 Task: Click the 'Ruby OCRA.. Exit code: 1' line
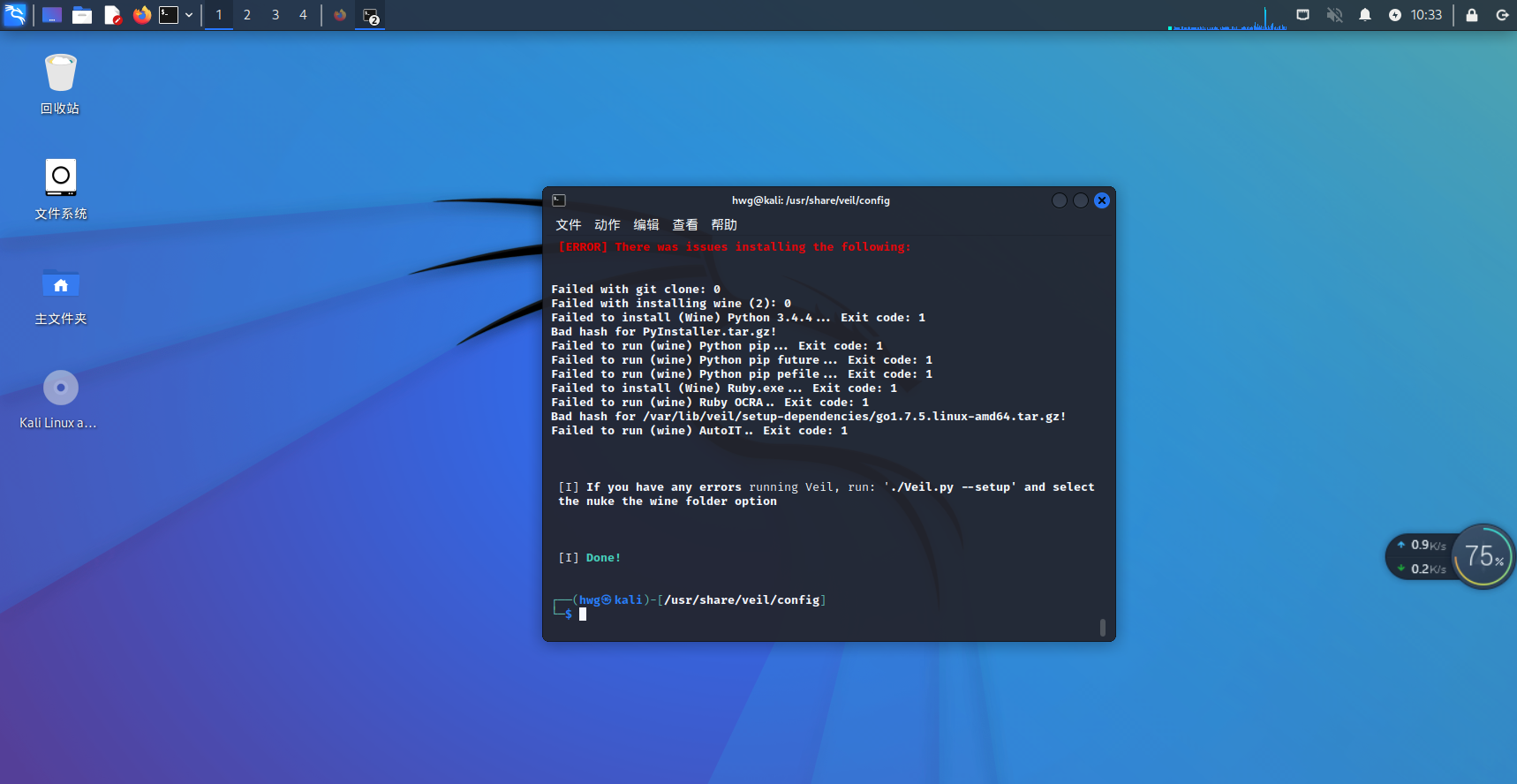[710, 403]
